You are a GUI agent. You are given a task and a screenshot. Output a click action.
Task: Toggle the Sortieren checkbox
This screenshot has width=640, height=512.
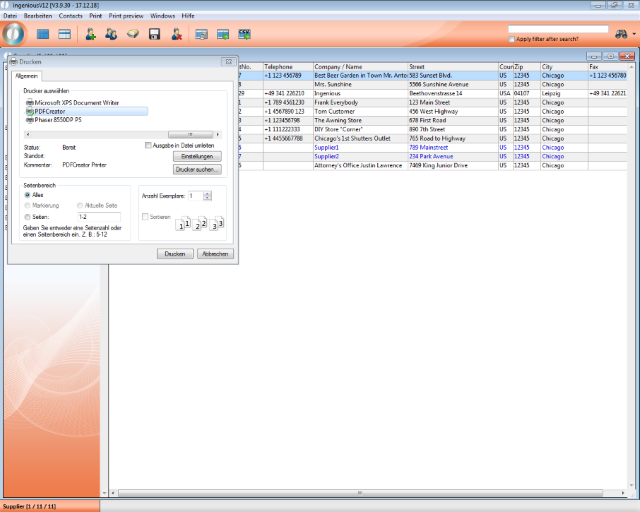click(145, 217)
